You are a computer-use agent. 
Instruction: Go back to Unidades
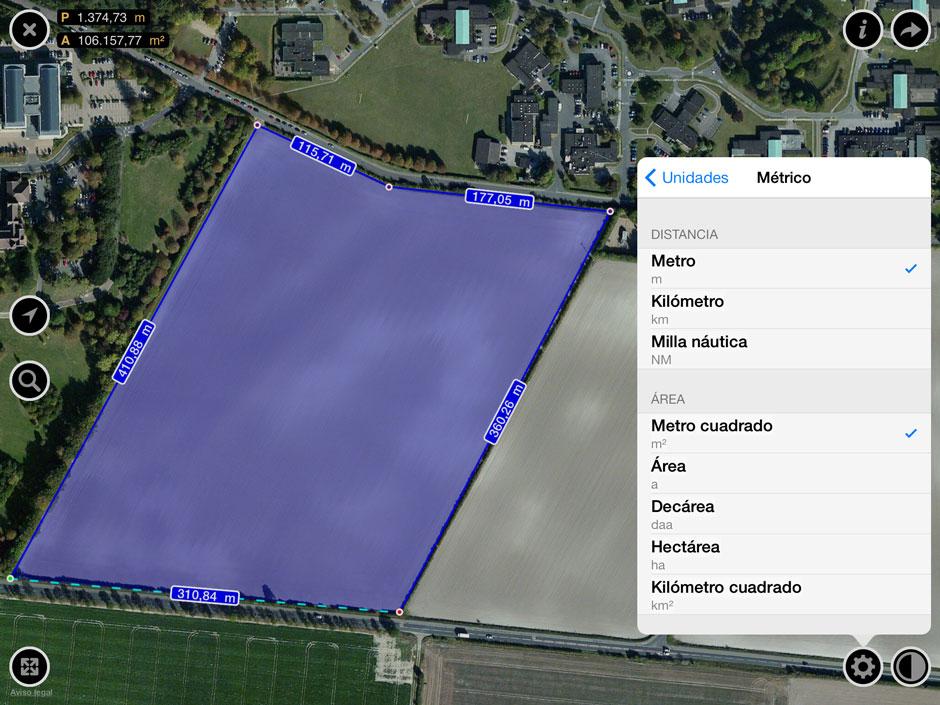point(687,178)
